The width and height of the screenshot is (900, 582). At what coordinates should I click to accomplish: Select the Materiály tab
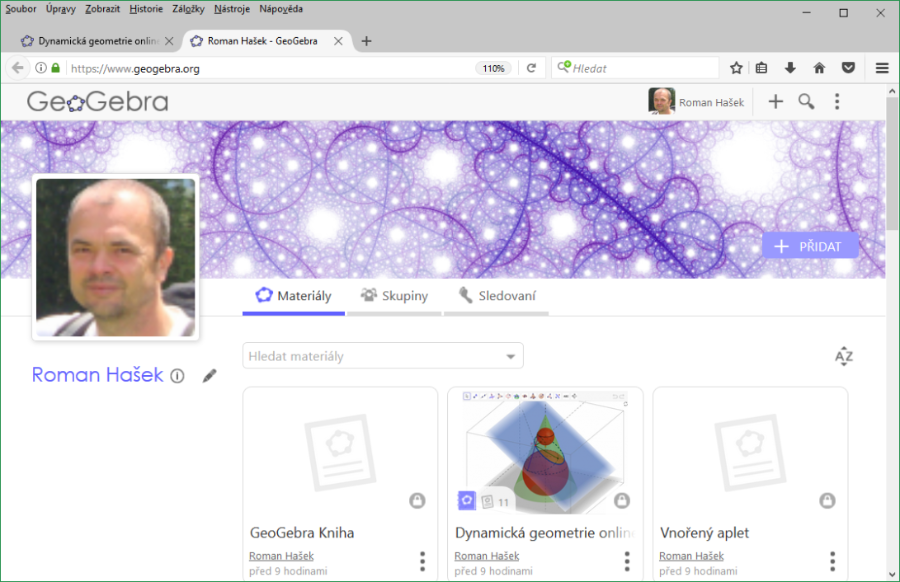(293, 296)
